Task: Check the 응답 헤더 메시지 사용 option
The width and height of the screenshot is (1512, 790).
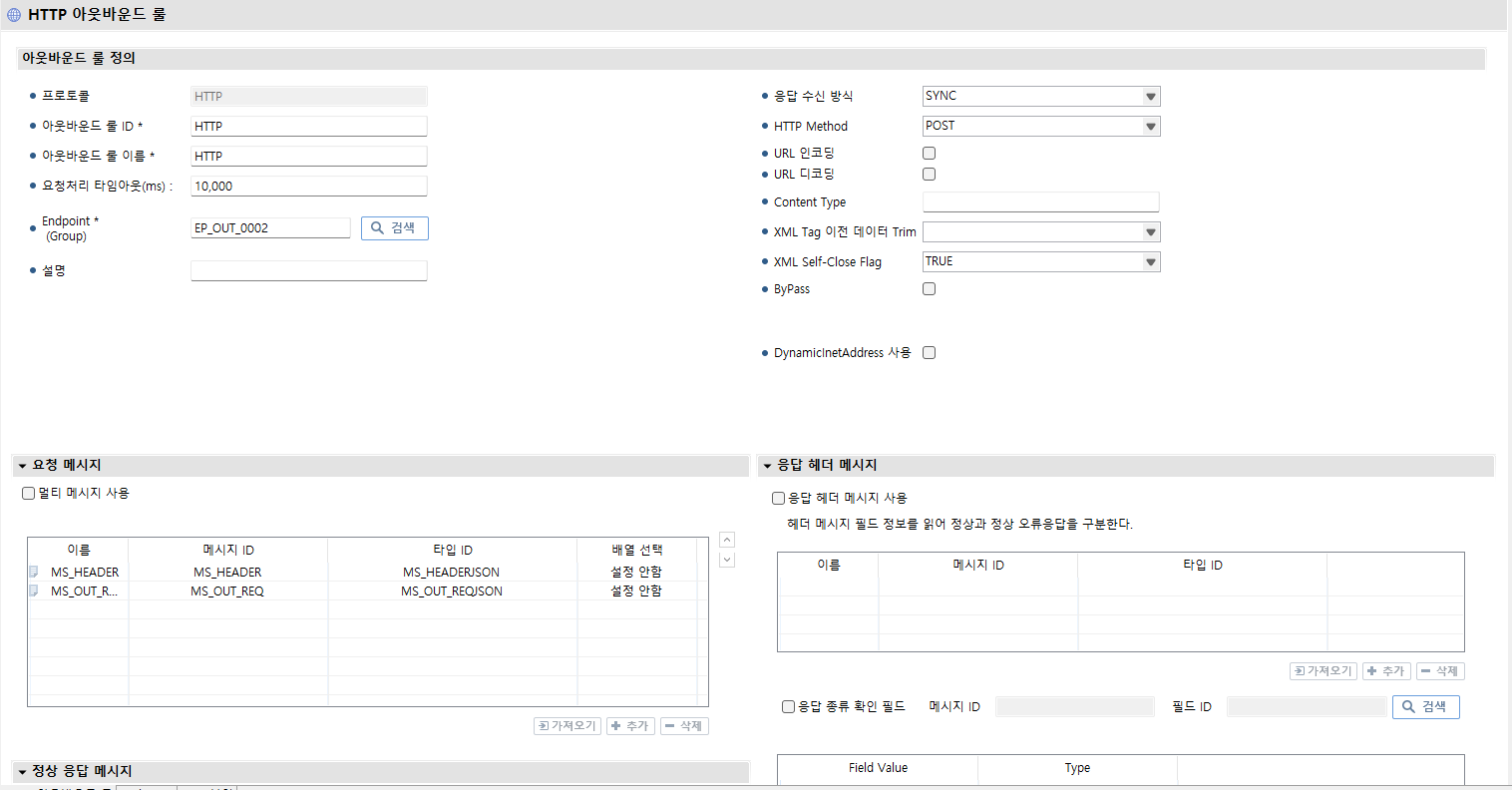Action: coord(777,498)
